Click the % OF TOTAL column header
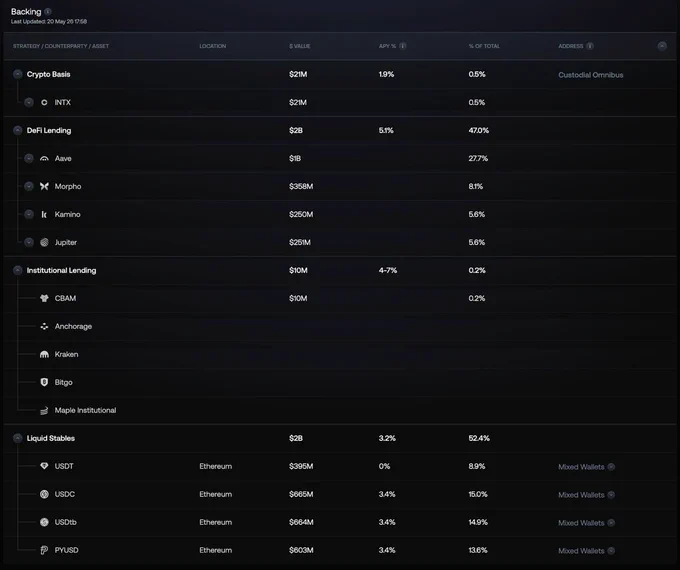The width and height of the screenshot is (680, 570). [484, 46]
